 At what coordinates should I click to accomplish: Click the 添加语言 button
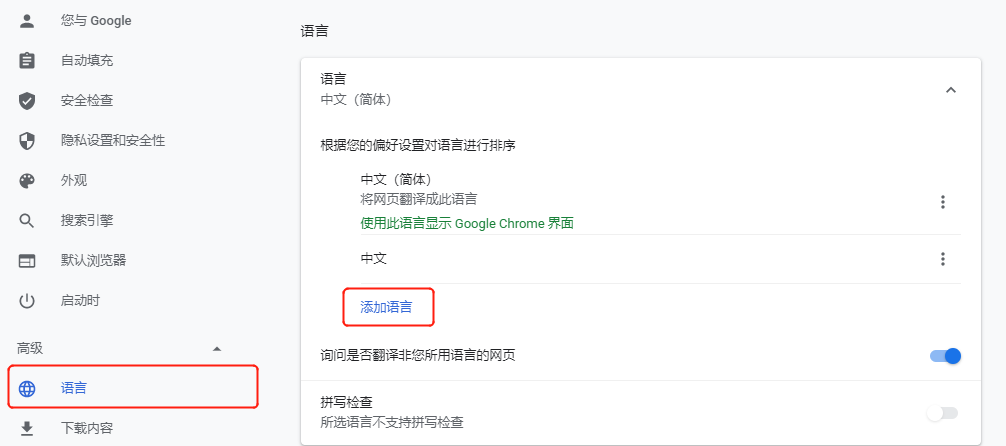click(386, 307)
